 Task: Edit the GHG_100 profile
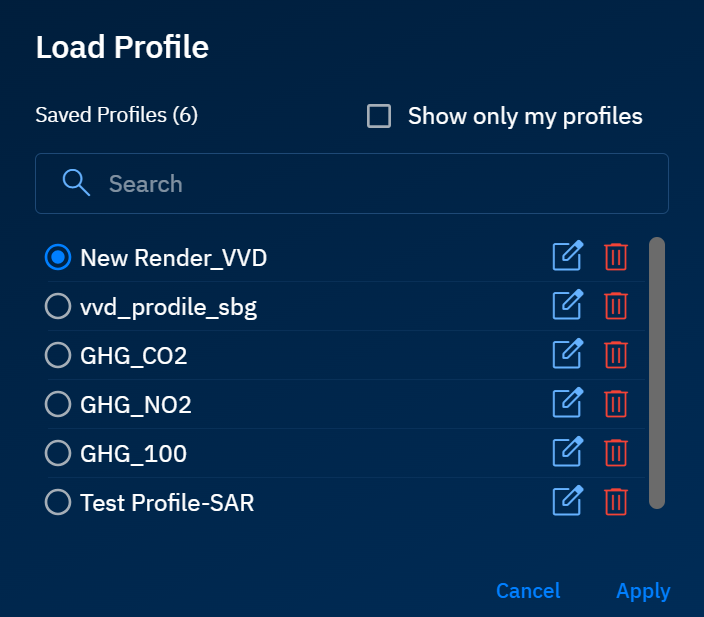(567, 452)
